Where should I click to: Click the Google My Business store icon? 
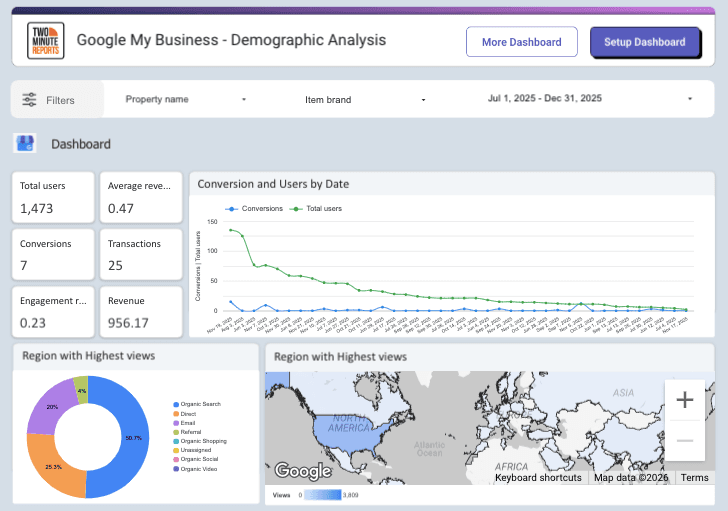[25, 144]
